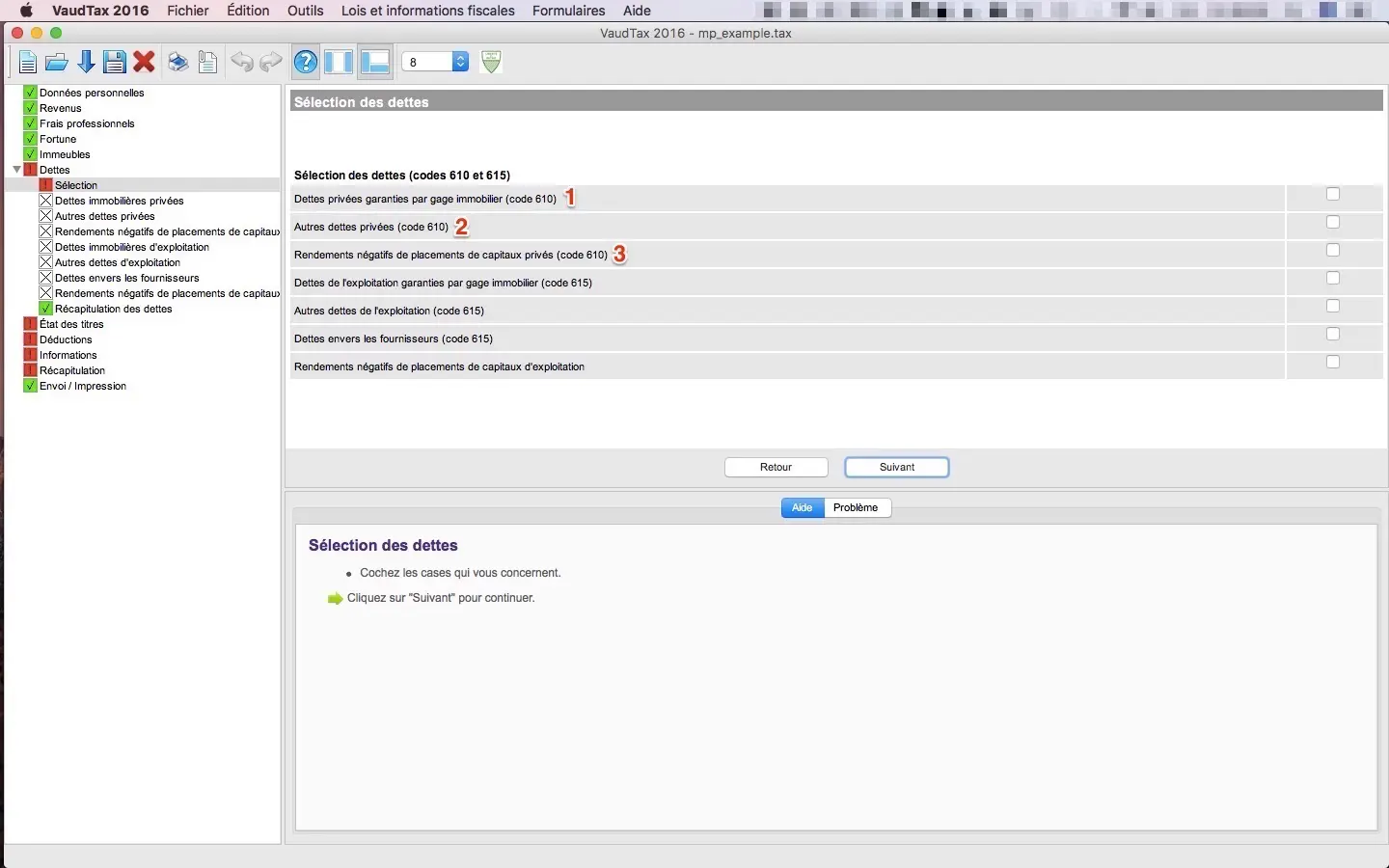The height and width of the screenshot is (868, 1389).
Task: Click red warning icon beside Déductions
Action: [30, 339]
